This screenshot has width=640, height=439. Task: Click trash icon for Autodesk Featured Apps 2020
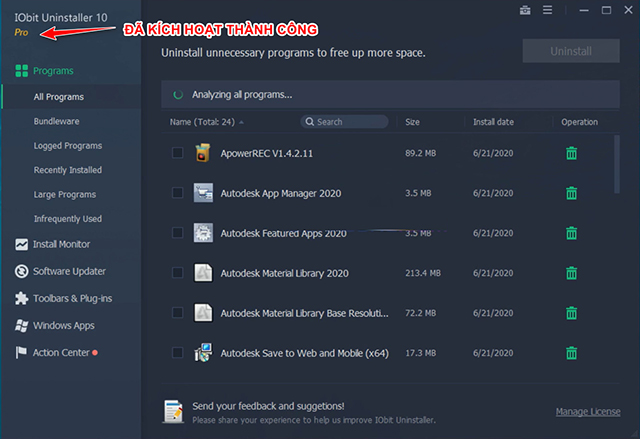(571, 233)
